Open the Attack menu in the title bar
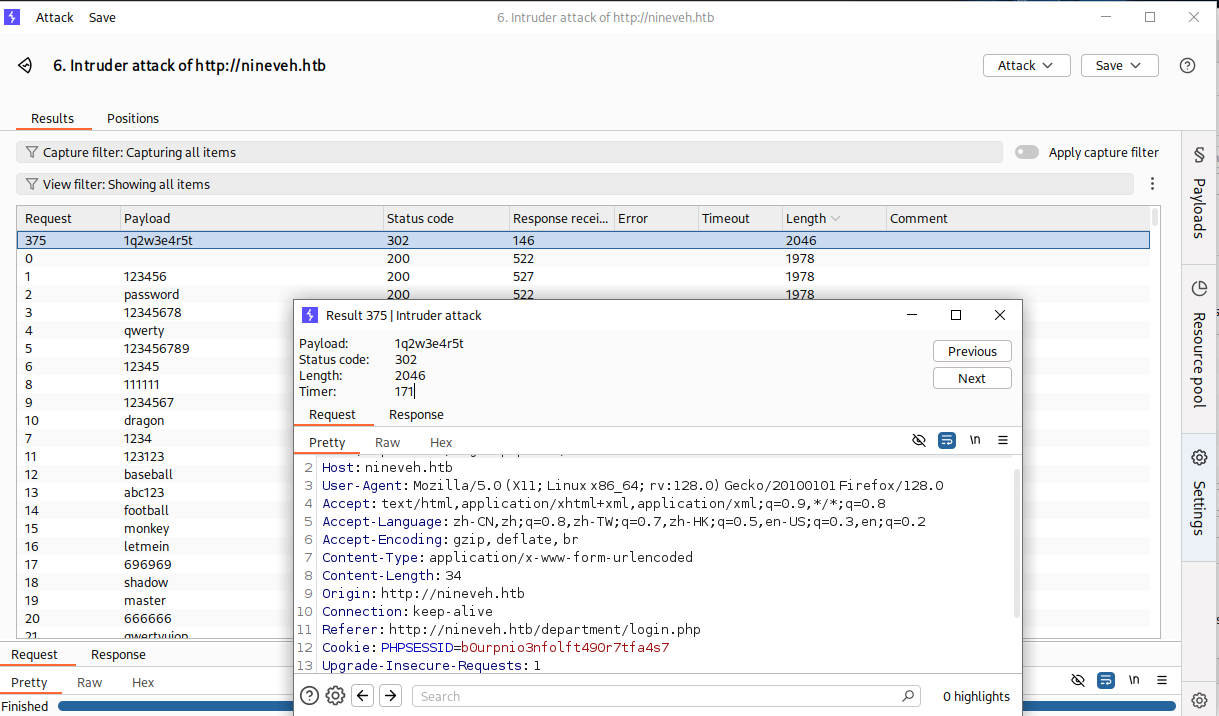Screen dimensions: 1219x716 [55, 17]
